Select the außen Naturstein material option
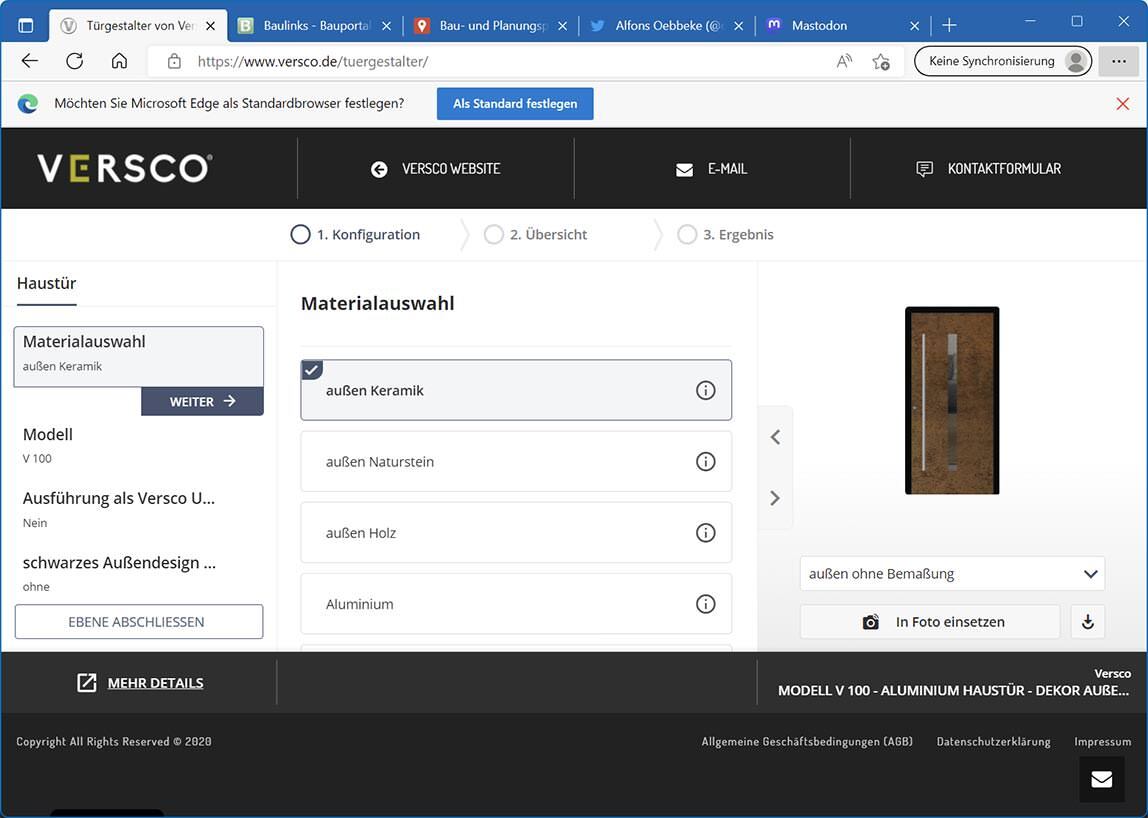 click(x=516, y=461)
